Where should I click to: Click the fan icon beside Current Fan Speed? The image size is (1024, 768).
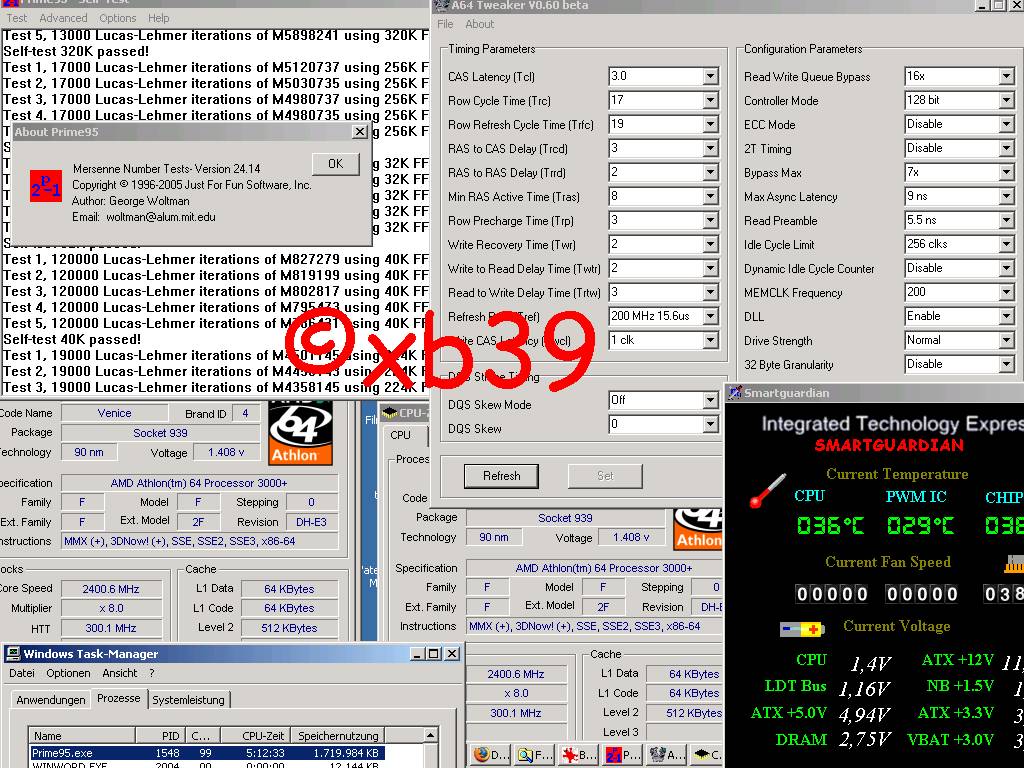pyautogui.click(x=1014, y=564)
